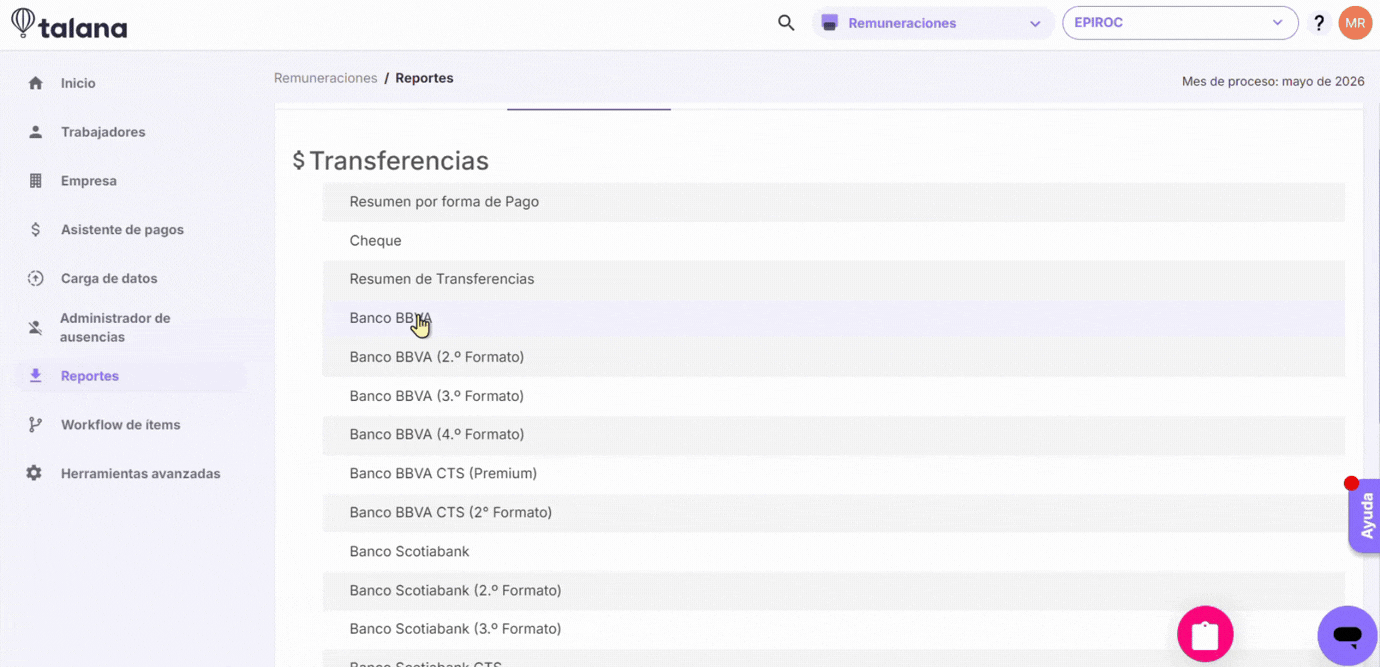Open Asistente de pagos in the sidebar

pos(122,230)
